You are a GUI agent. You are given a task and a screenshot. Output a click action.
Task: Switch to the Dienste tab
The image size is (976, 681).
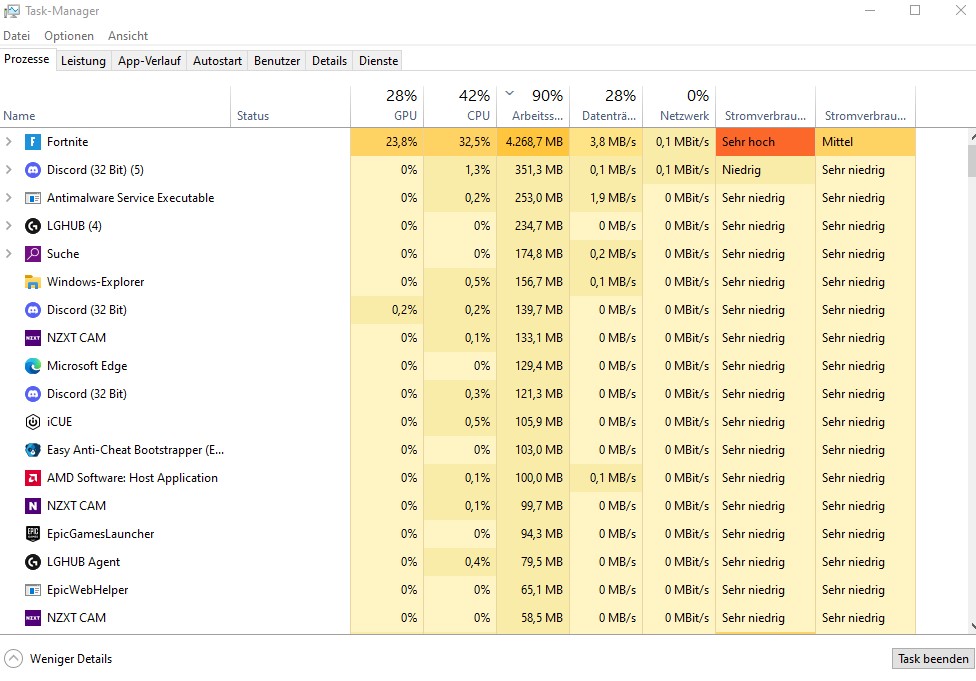pos(378,61)
